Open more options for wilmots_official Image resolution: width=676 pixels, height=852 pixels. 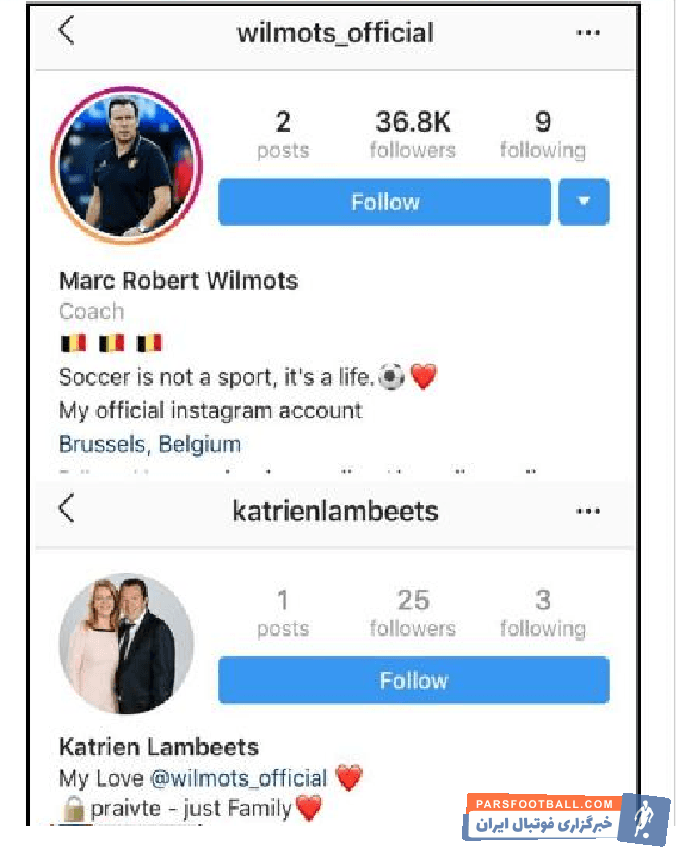click(x=588, y=33)
